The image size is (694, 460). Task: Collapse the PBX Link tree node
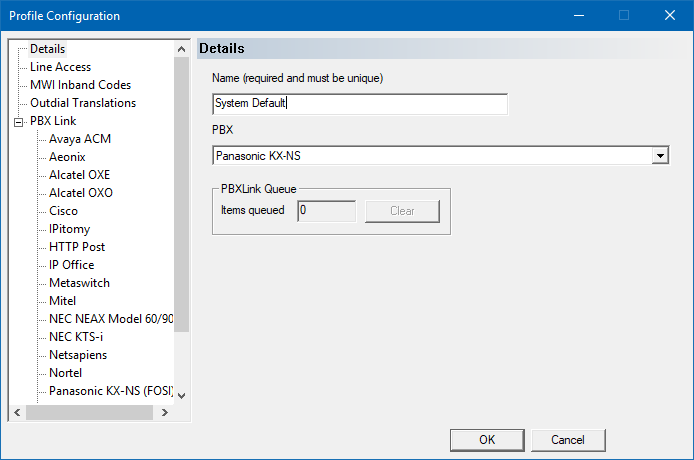[x=19, y=122]
